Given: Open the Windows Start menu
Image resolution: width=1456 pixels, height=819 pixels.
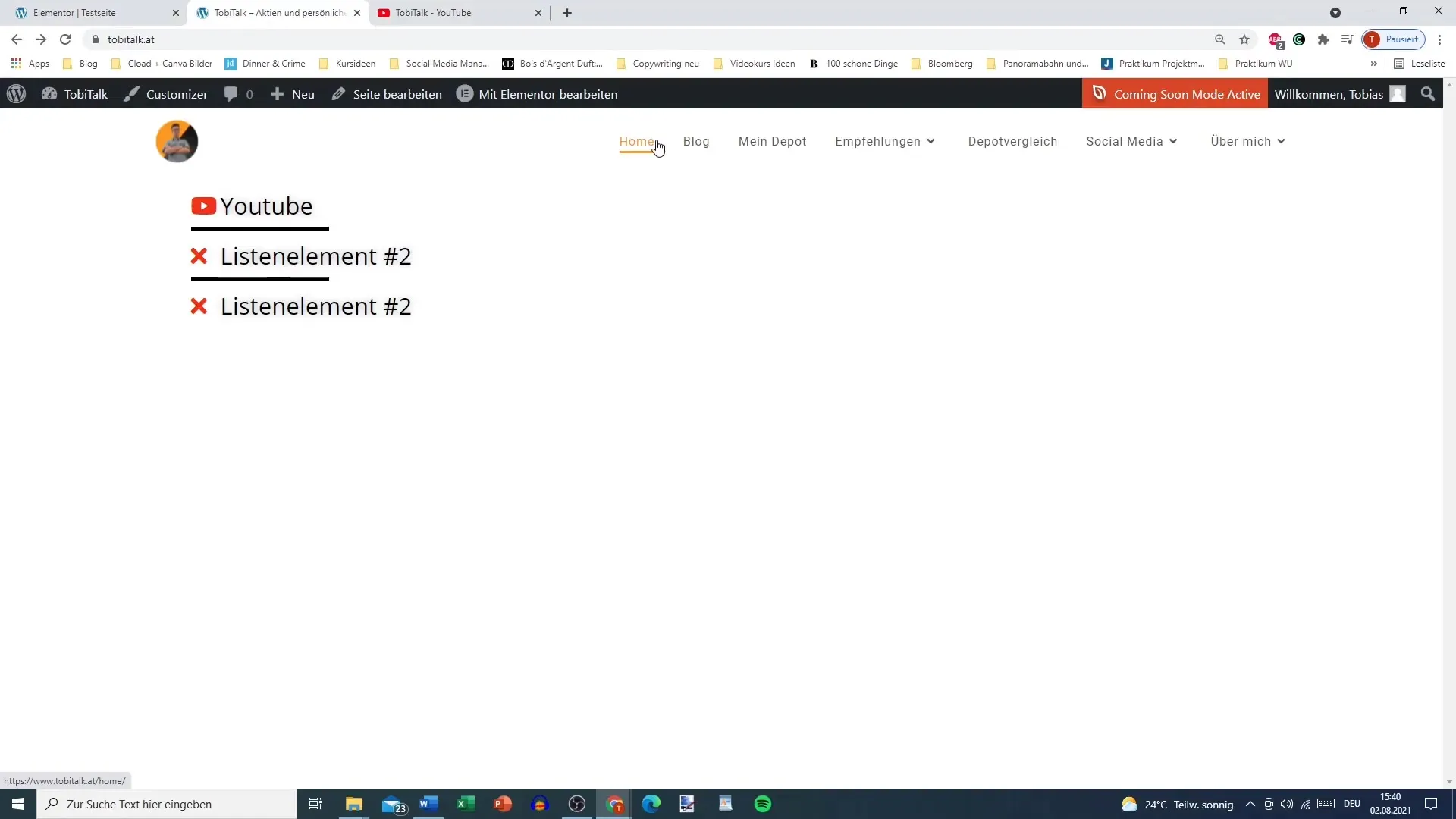Looking at the screenshot, I should (x=18, y=804).
